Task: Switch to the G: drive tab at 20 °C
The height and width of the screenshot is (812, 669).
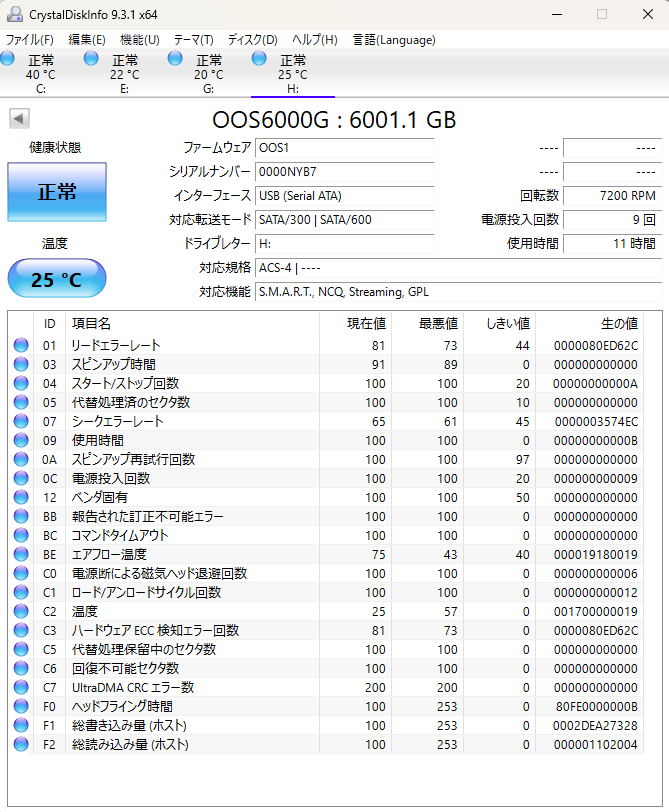Action: [x=209, y=74]
